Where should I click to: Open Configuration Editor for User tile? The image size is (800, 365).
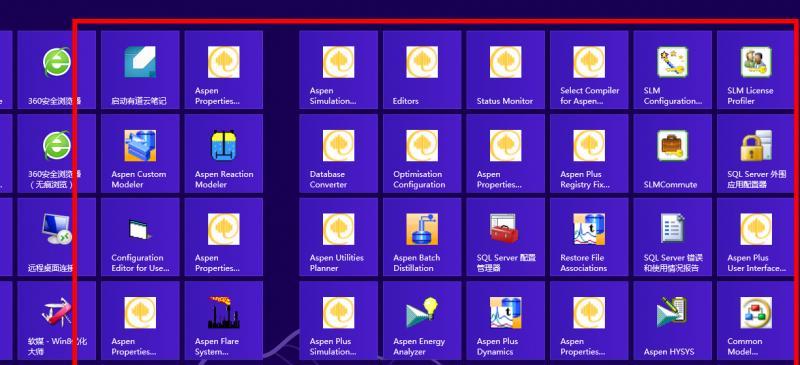click(140, 237)
